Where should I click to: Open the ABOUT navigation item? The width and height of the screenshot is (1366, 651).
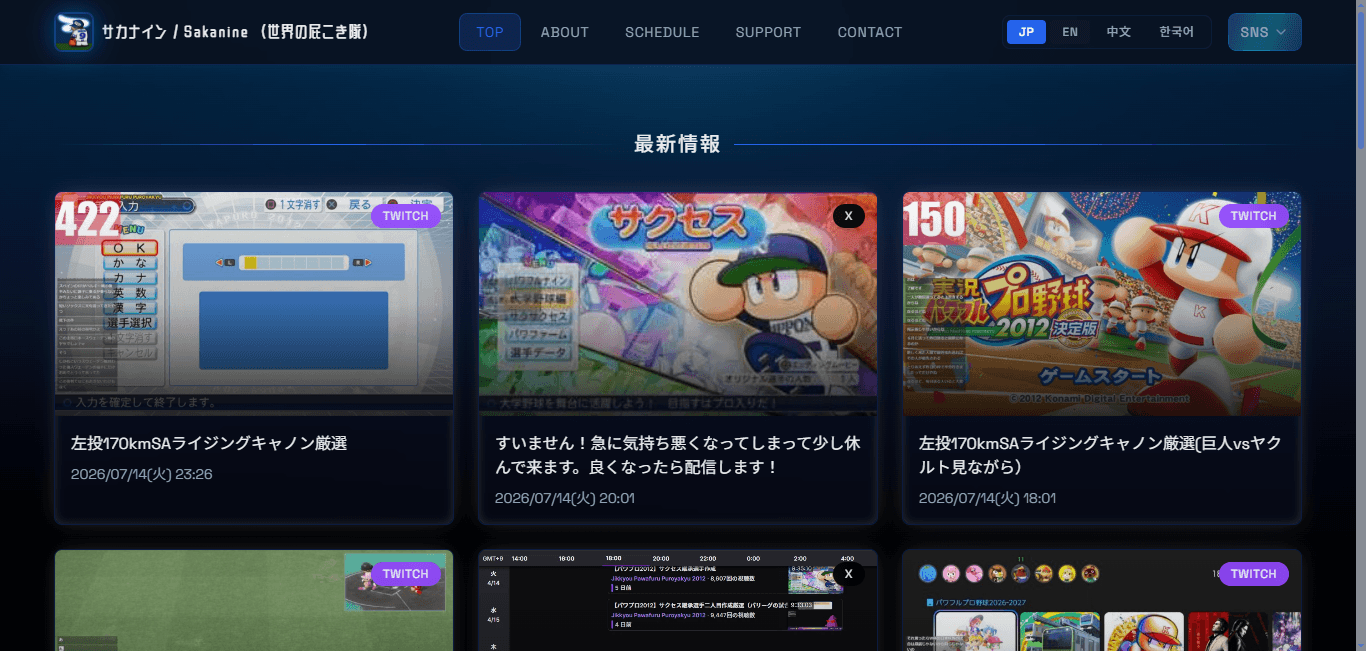[x=565, y=32]
